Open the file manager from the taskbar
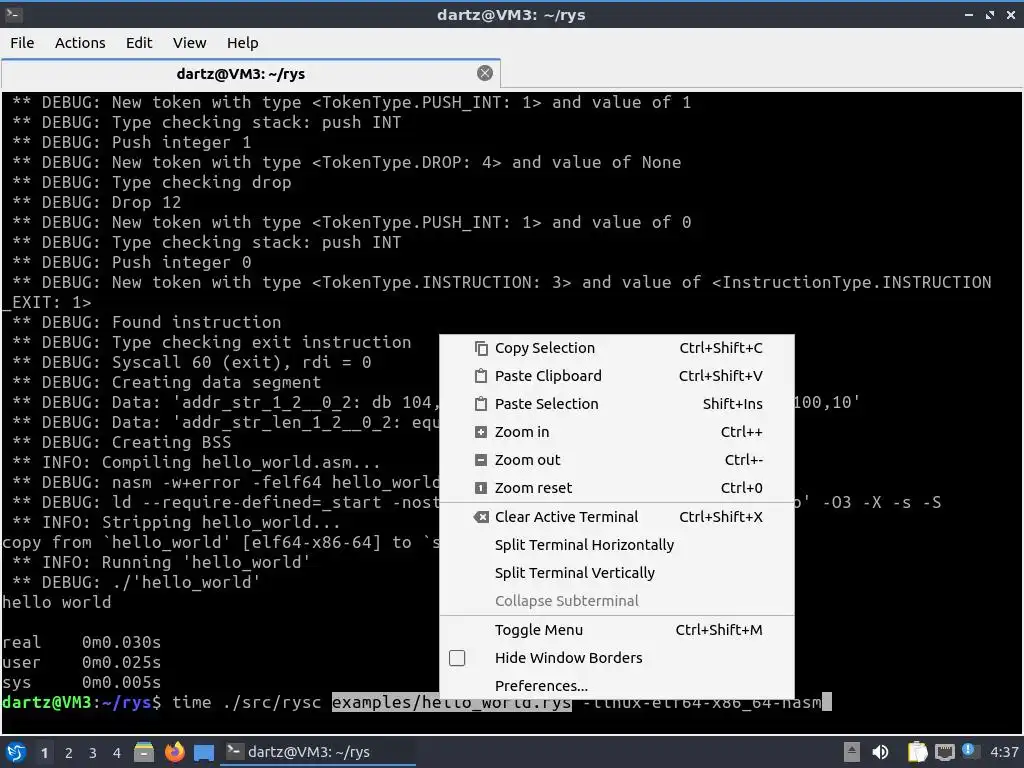Image resolution: width=1024 pixels, height=768 pixels. click(x=144, y=752)
